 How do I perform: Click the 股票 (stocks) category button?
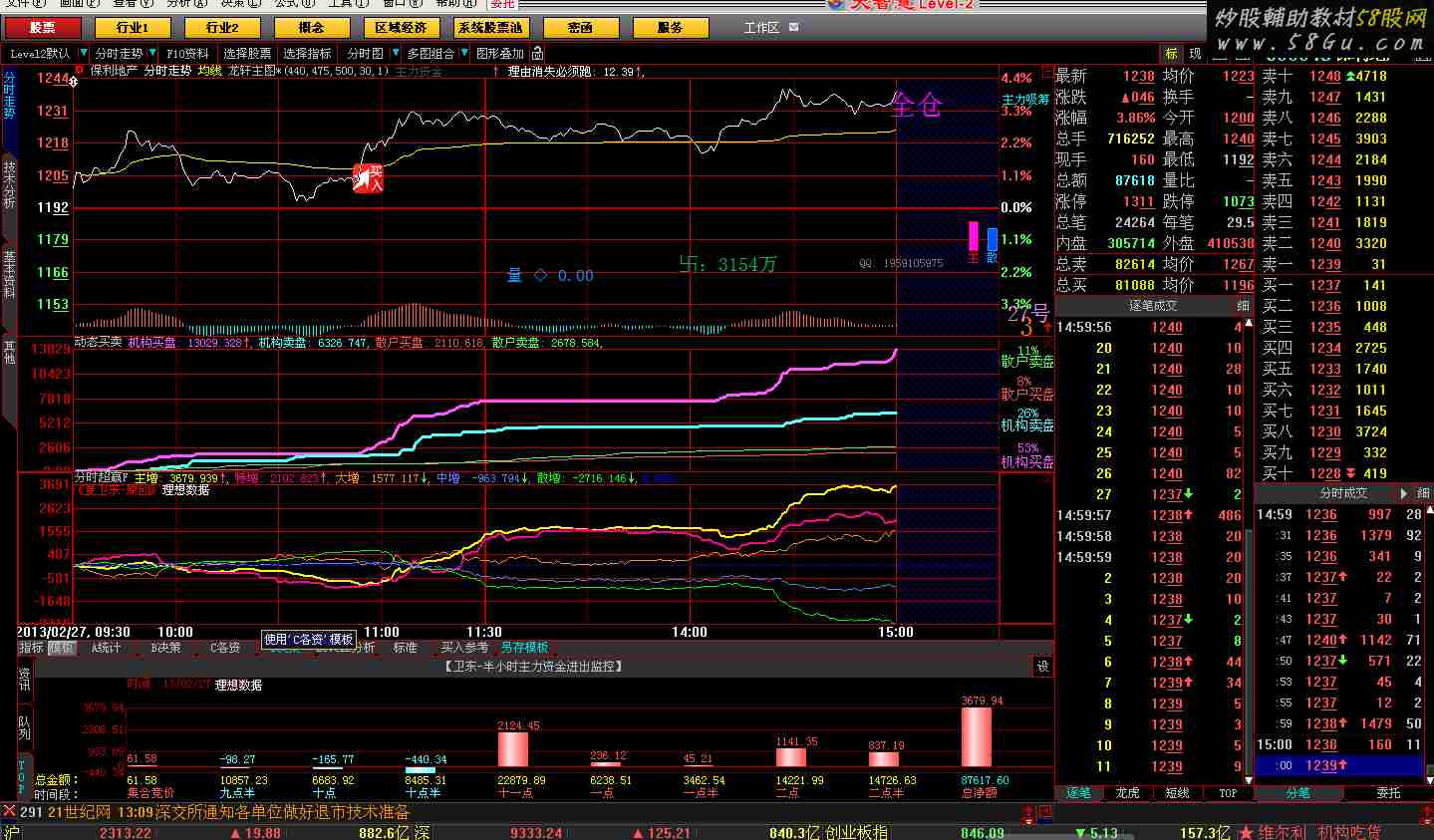point(42,28)
